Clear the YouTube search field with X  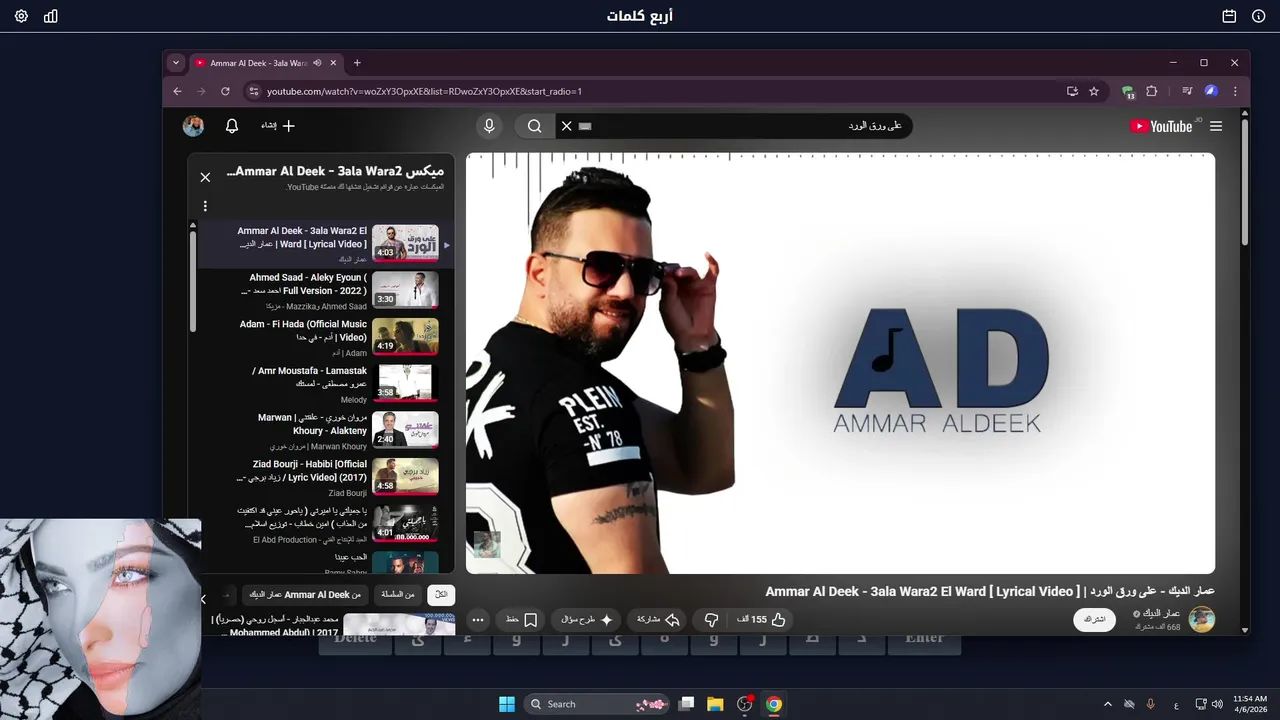pos(566,126)
